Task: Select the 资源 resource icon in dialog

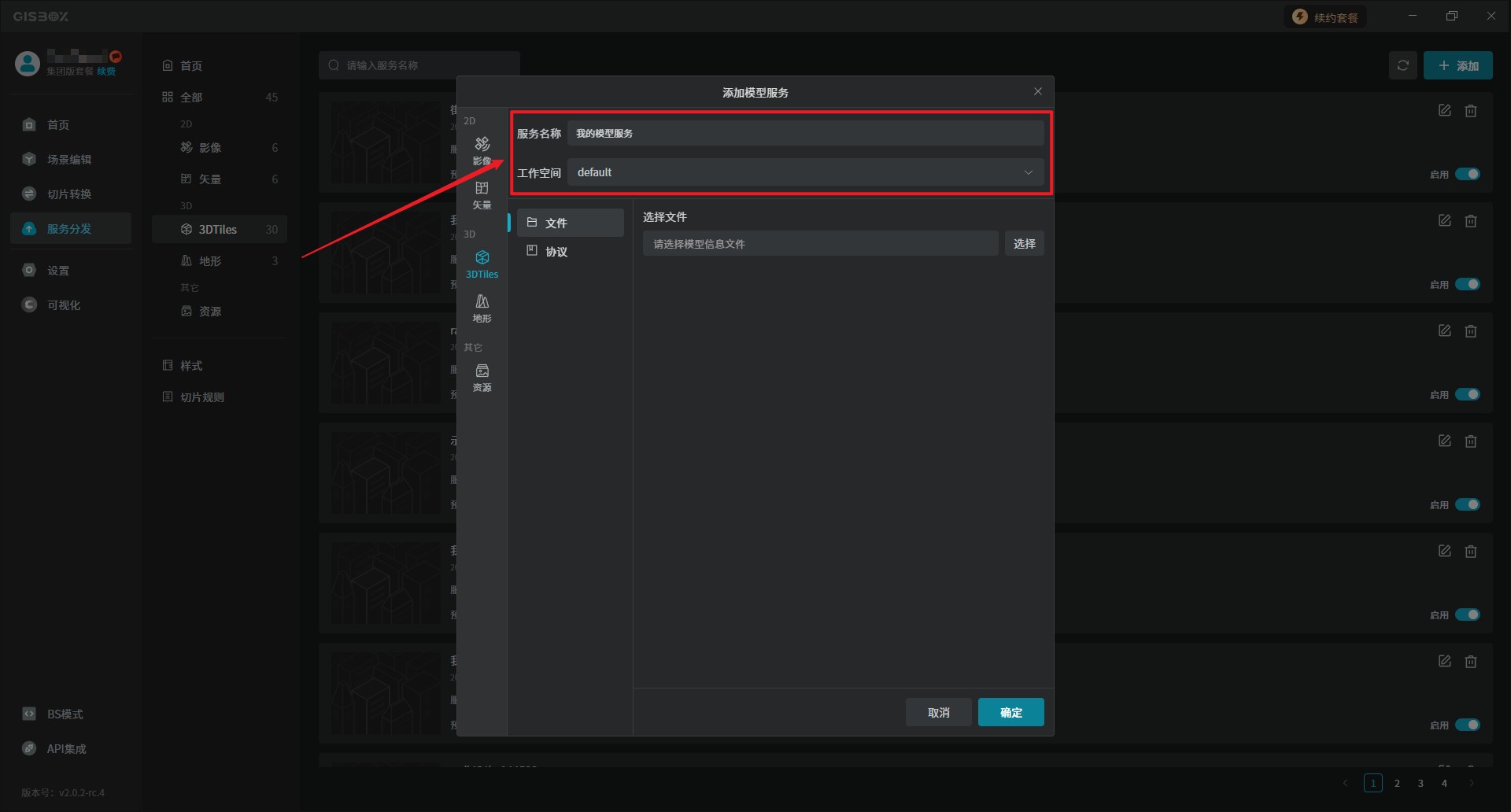Action: click(482, 377)
